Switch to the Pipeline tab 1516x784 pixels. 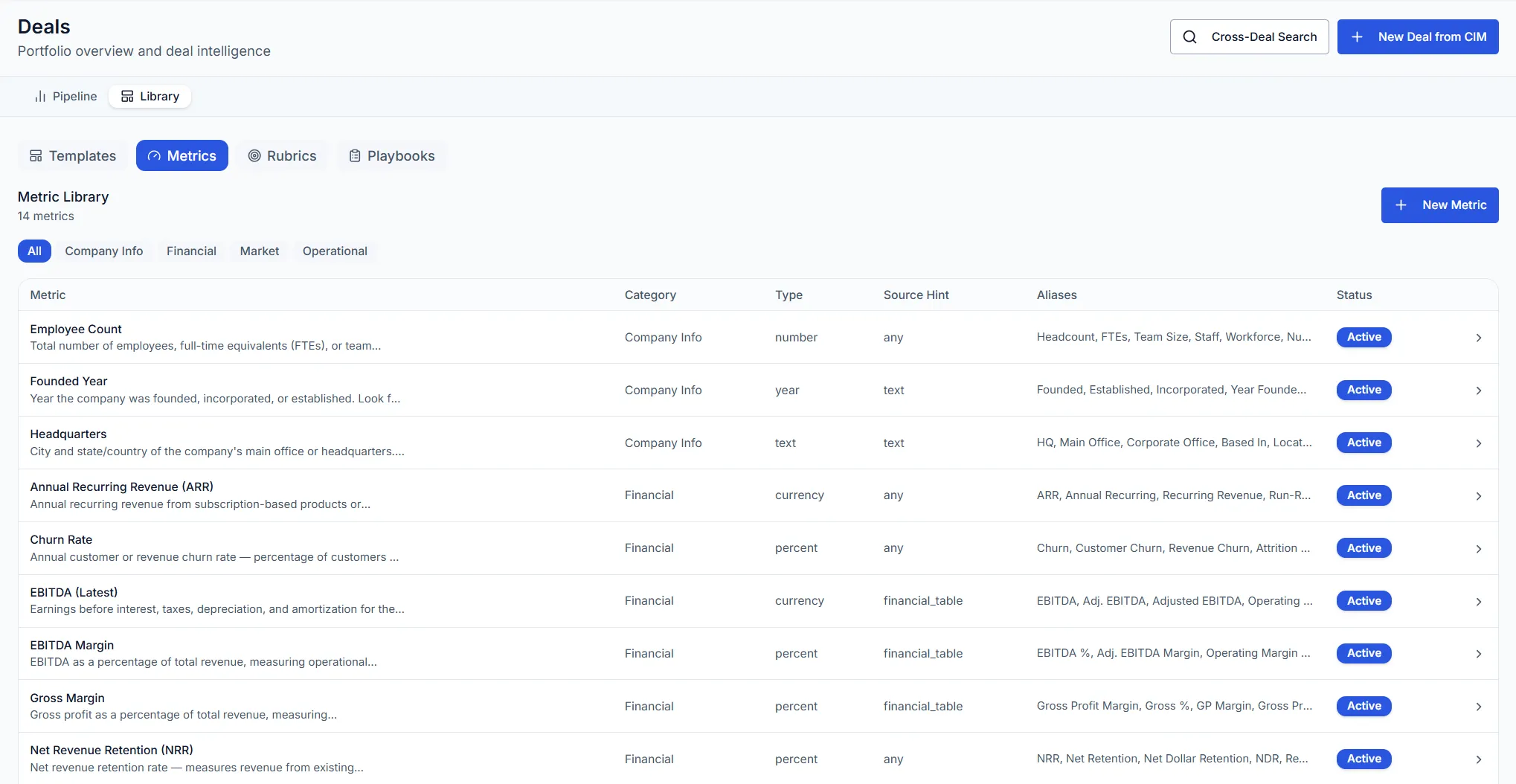point(66,97)
